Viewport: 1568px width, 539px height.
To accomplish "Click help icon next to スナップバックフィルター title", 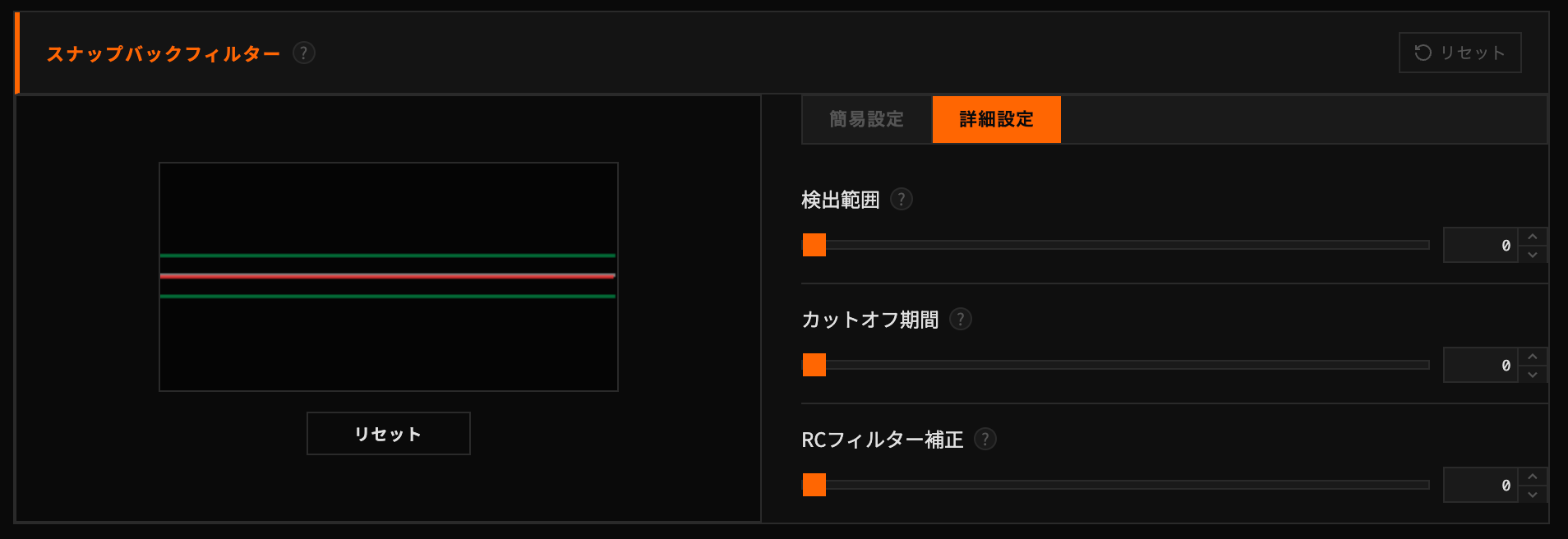I will tap(304, 53).
